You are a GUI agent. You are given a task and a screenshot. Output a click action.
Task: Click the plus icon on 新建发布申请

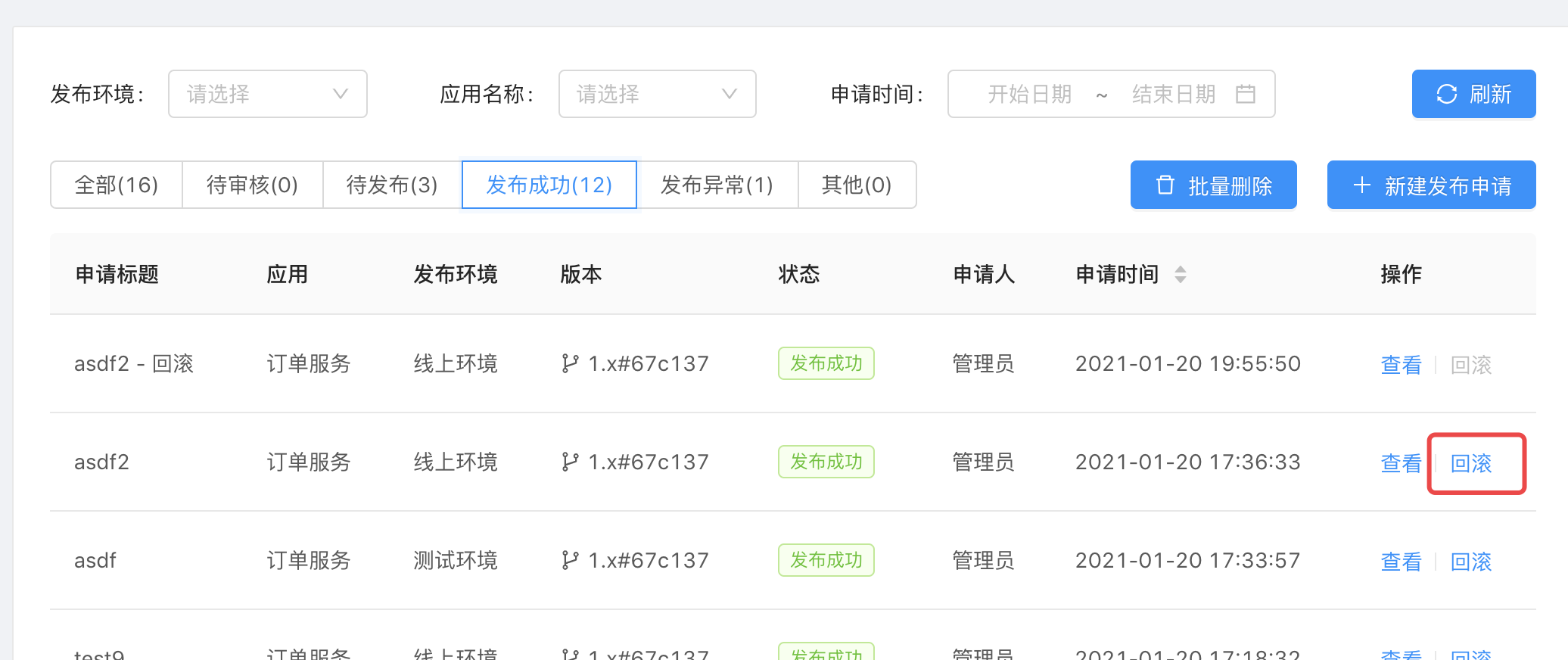1361,185
